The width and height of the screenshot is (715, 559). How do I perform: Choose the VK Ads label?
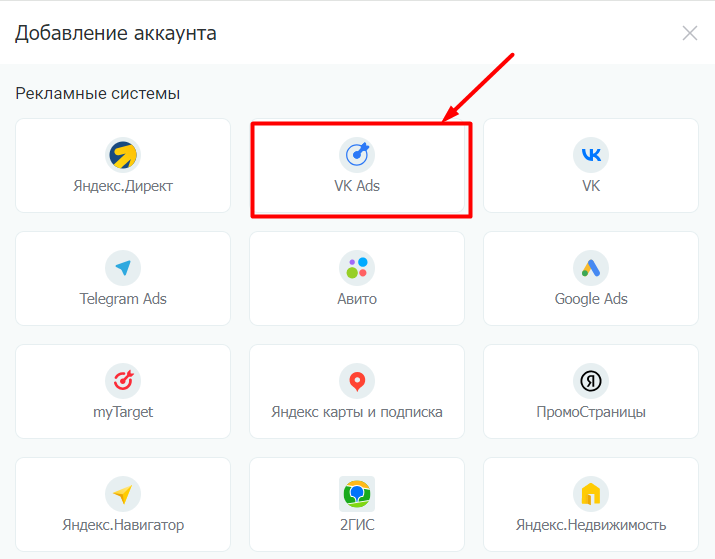[357, 186]
